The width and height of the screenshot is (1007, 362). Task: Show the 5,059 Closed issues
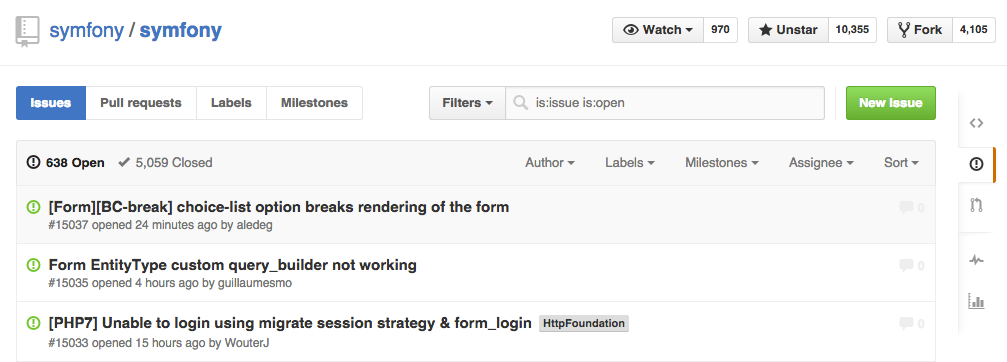click(166, 163)
